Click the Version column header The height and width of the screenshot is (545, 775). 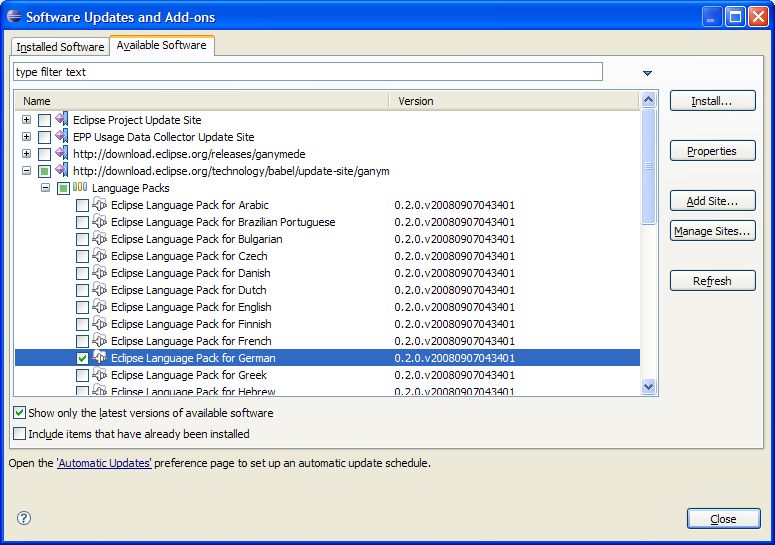(514, 101)
